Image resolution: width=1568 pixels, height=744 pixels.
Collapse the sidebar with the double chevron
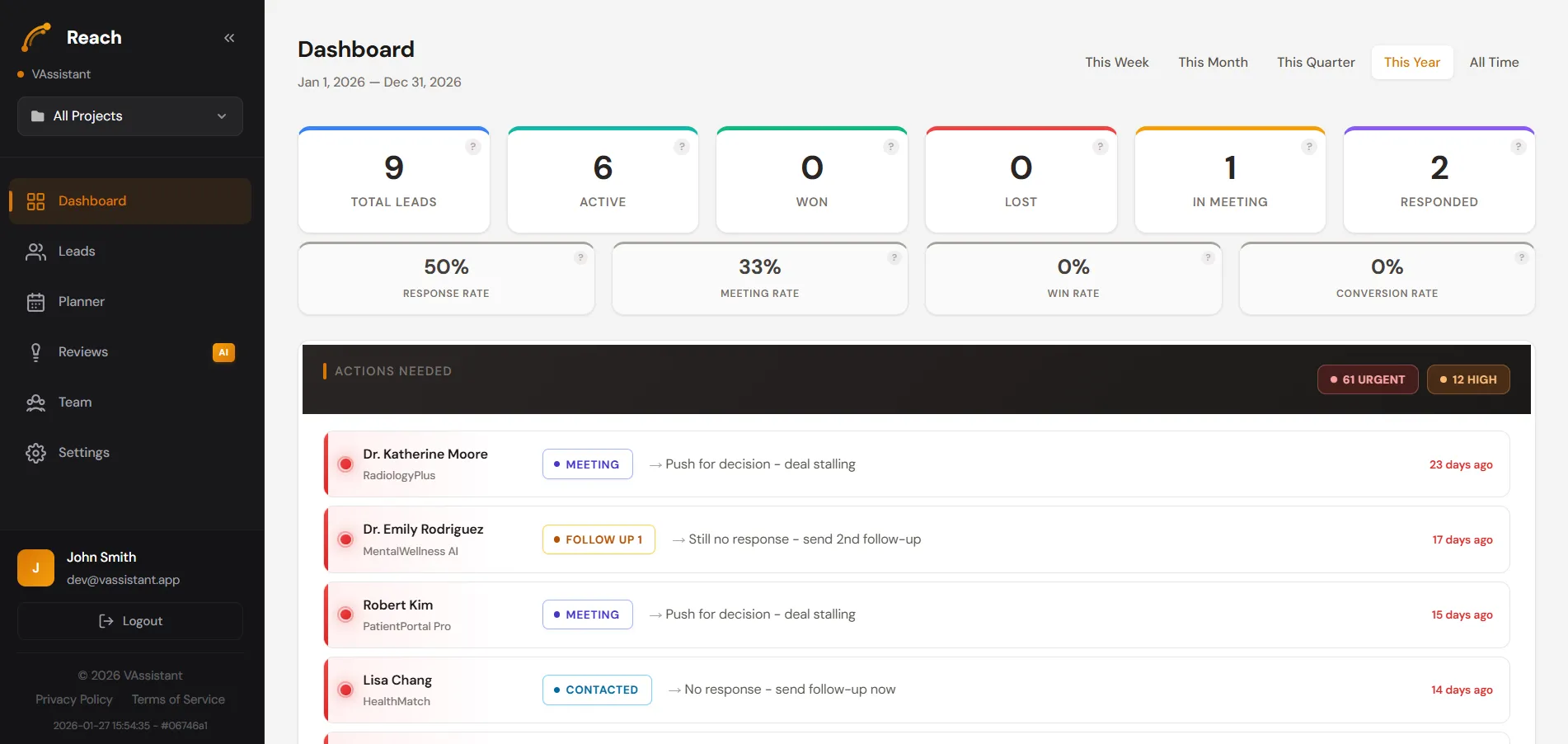[x=229, y=37]
